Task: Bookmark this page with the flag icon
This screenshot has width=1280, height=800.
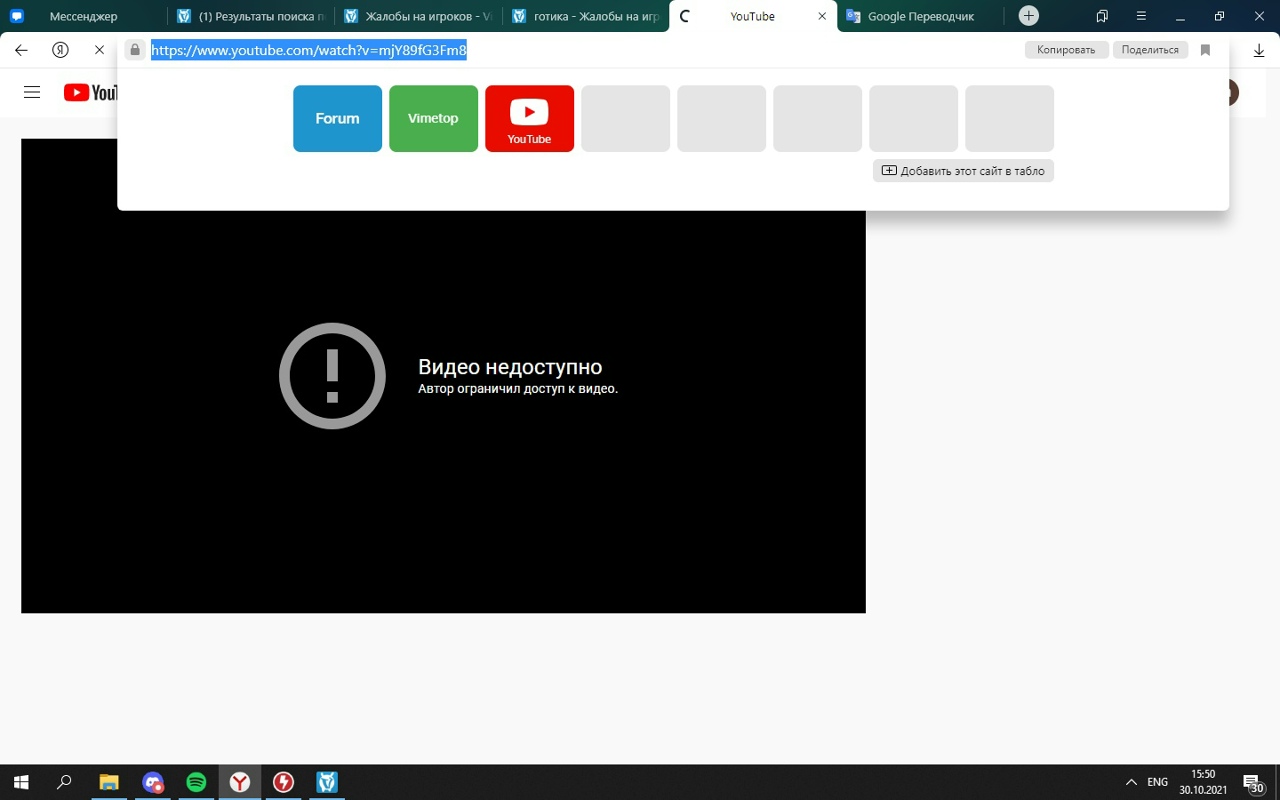Action: (x=1205, y=50)
